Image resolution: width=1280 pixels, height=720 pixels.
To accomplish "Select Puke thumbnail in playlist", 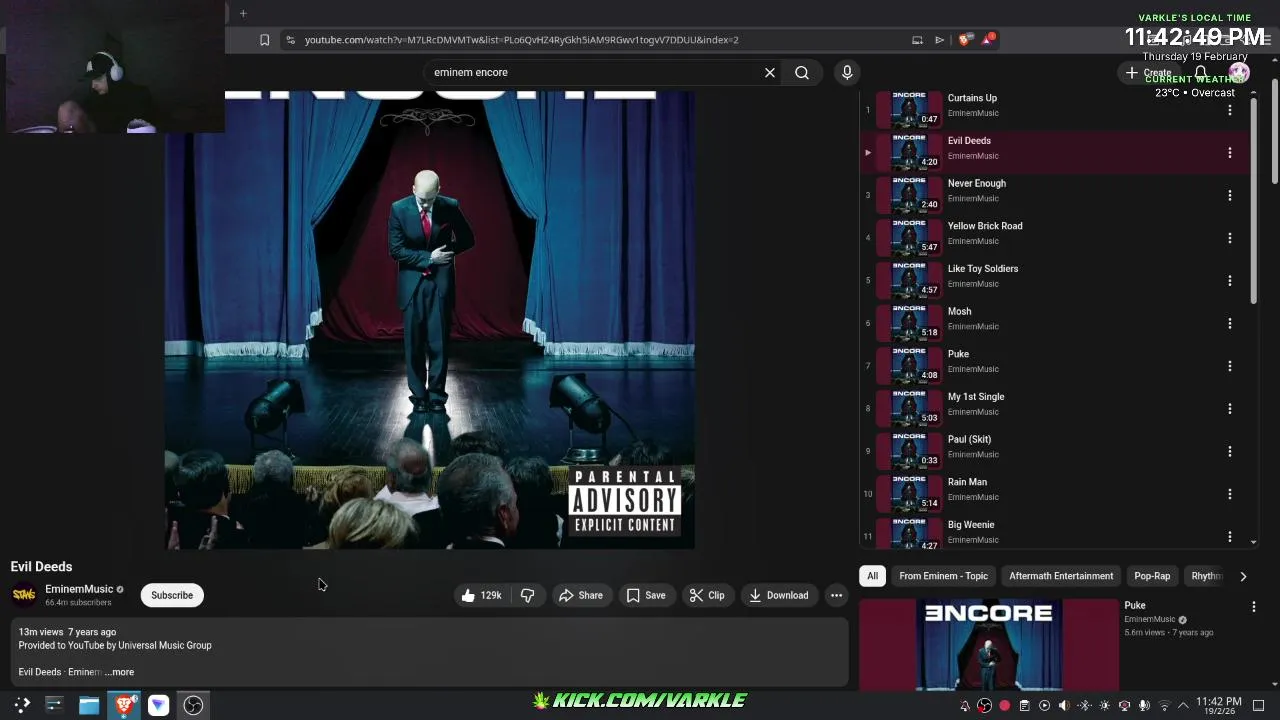I will click(x=909, y=366).
